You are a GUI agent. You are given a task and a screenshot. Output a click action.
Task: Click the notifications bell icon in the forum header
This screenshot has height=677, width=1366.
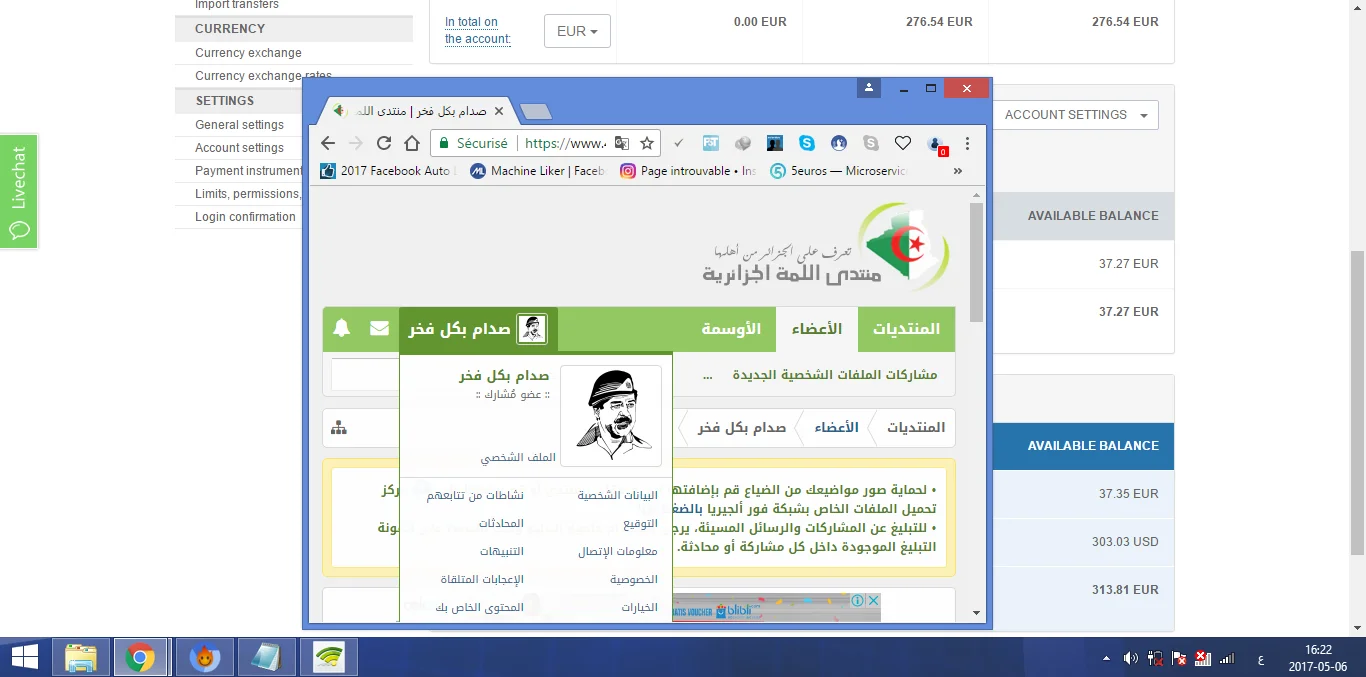click(342, 328)
